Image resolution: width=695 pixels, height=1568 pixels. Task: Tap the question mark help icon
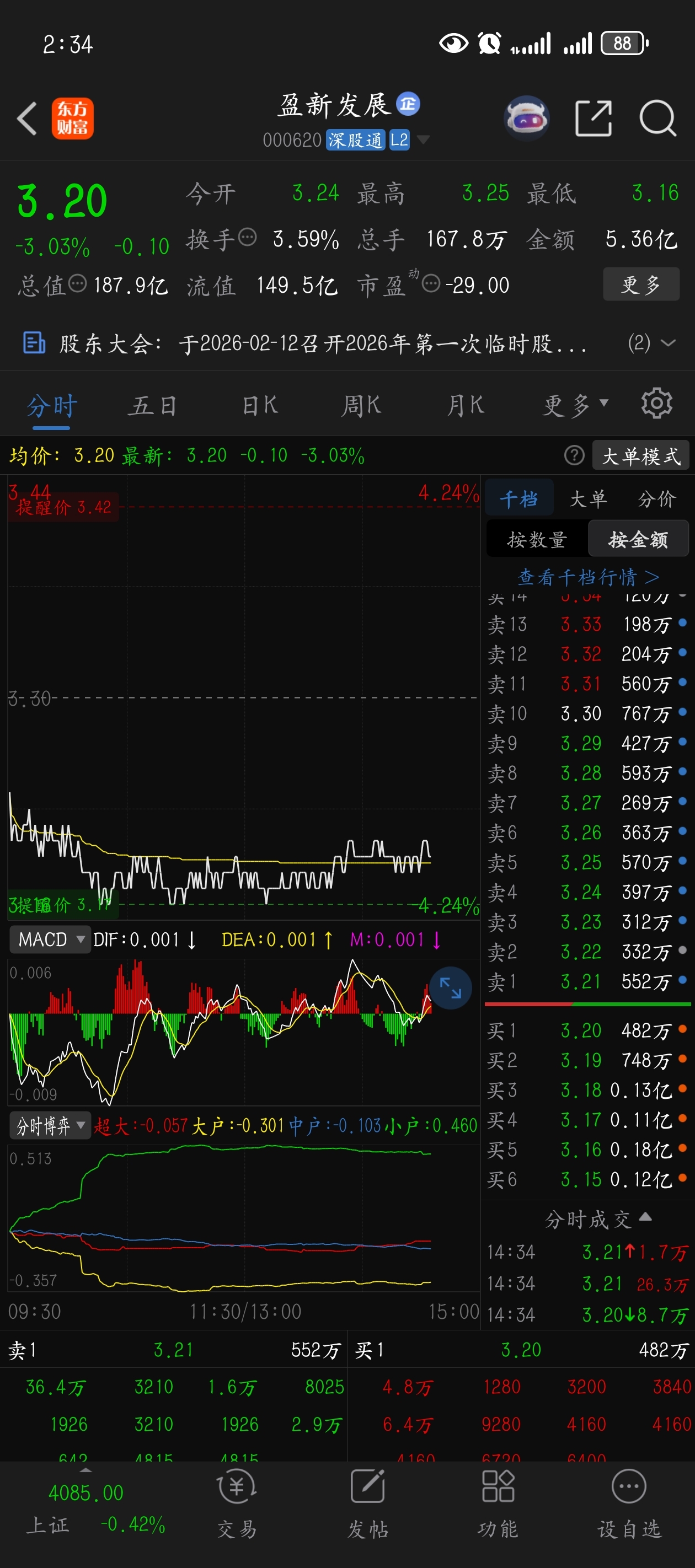pyautogui.click(x=574, y=455)
